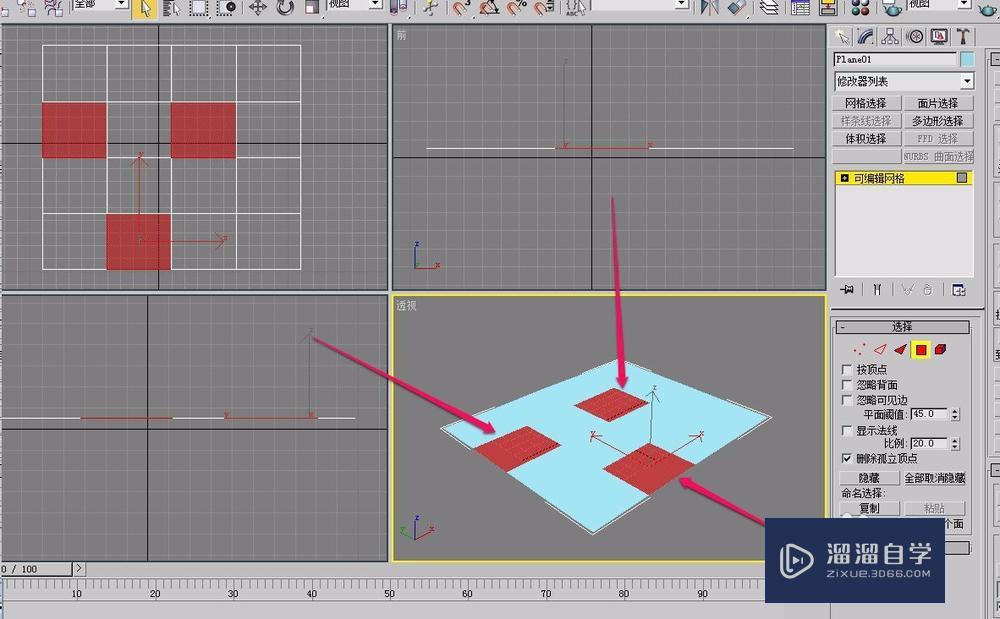This screenshot has width=1000, height=619.
Task: Enable the 忽略可见边 checkbox
Action: (847, 400)
